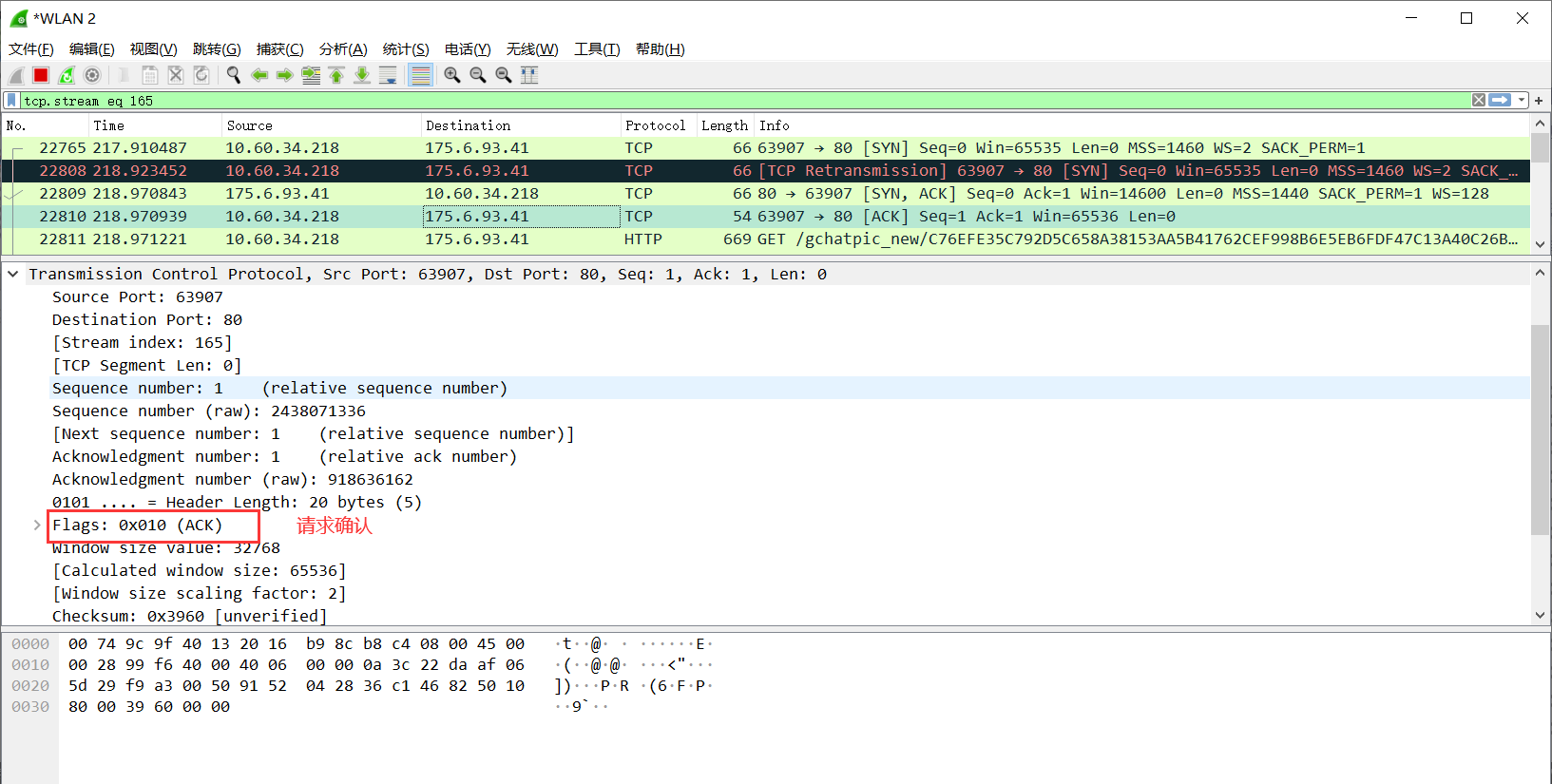The height and width of the screenshot is (784, 1552).
Task: Click the resize columns icon
Action: (529, 75)
